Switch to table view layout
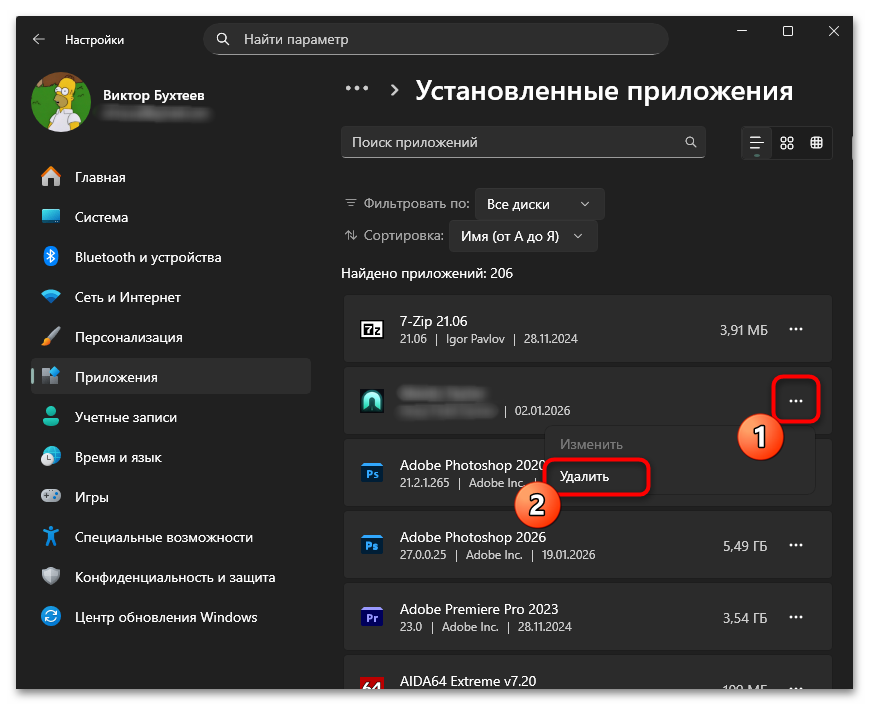Screen dimensions: 869x705 point(816,143)
